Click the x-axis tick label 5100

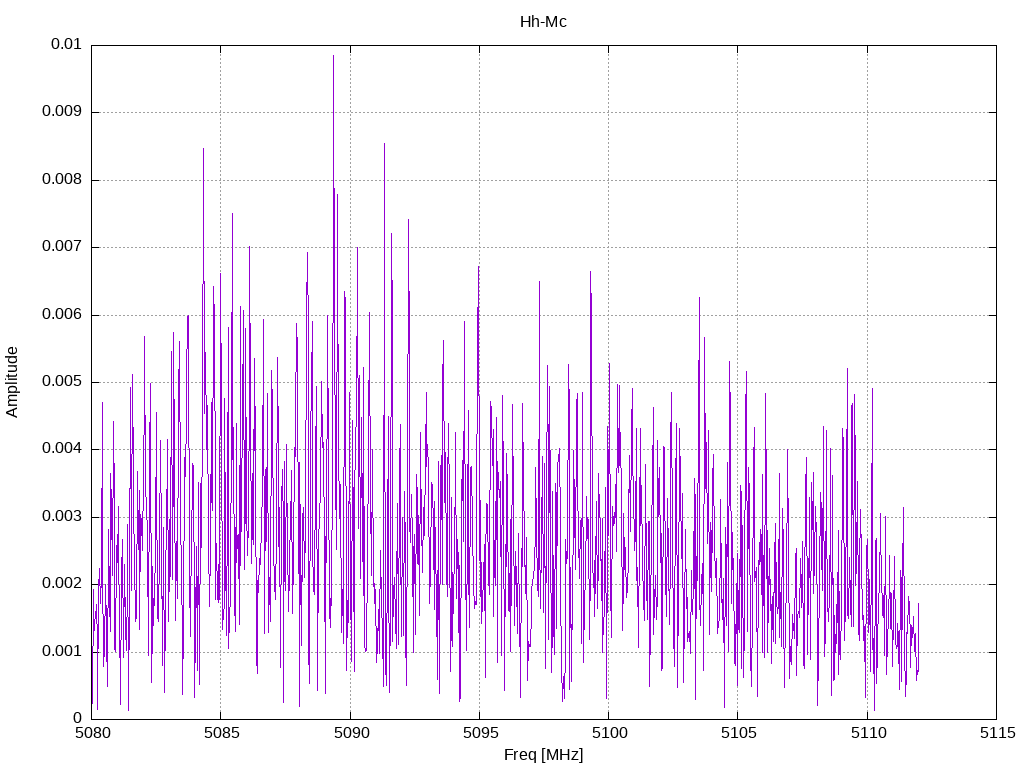pyautogui.click(x=609, y=733)
